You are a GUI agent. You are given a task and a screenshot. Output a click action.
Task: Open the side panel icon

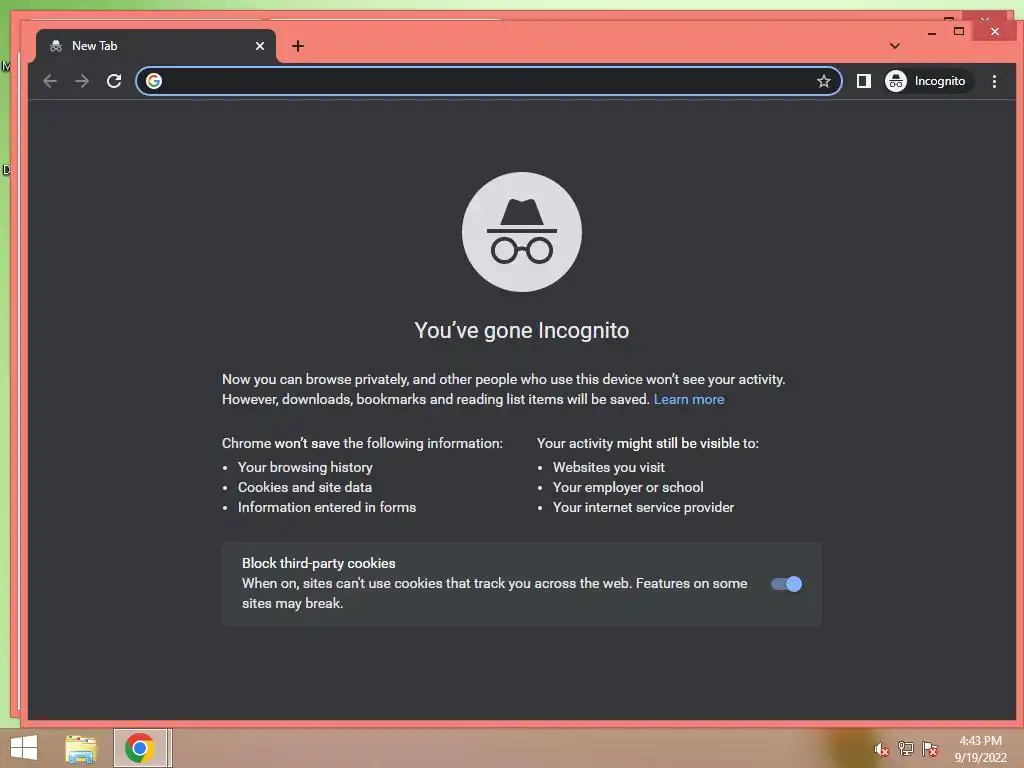863,81
